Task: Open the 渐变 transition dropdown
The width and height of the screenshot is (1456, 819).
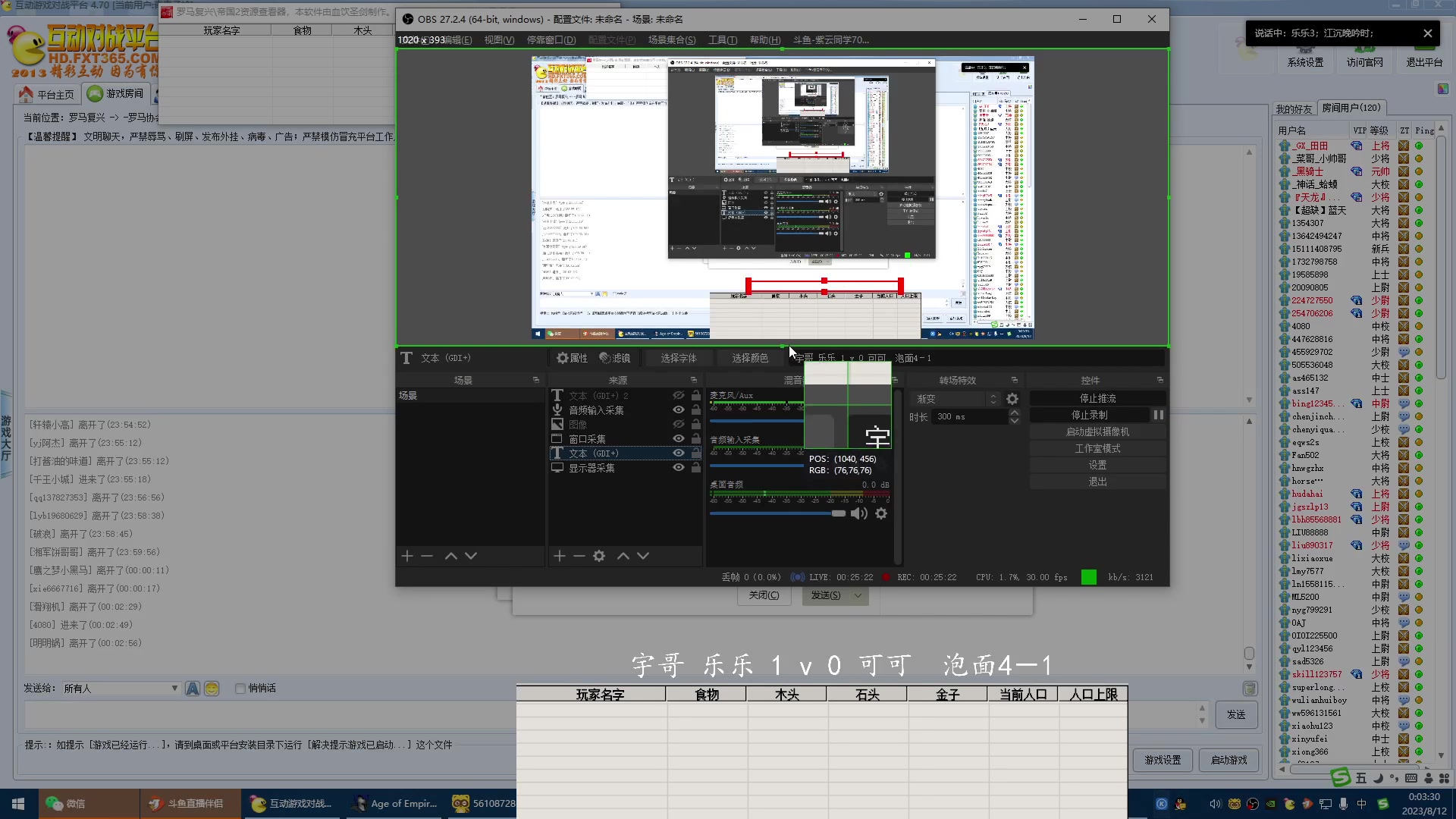Action: (957, 399)
